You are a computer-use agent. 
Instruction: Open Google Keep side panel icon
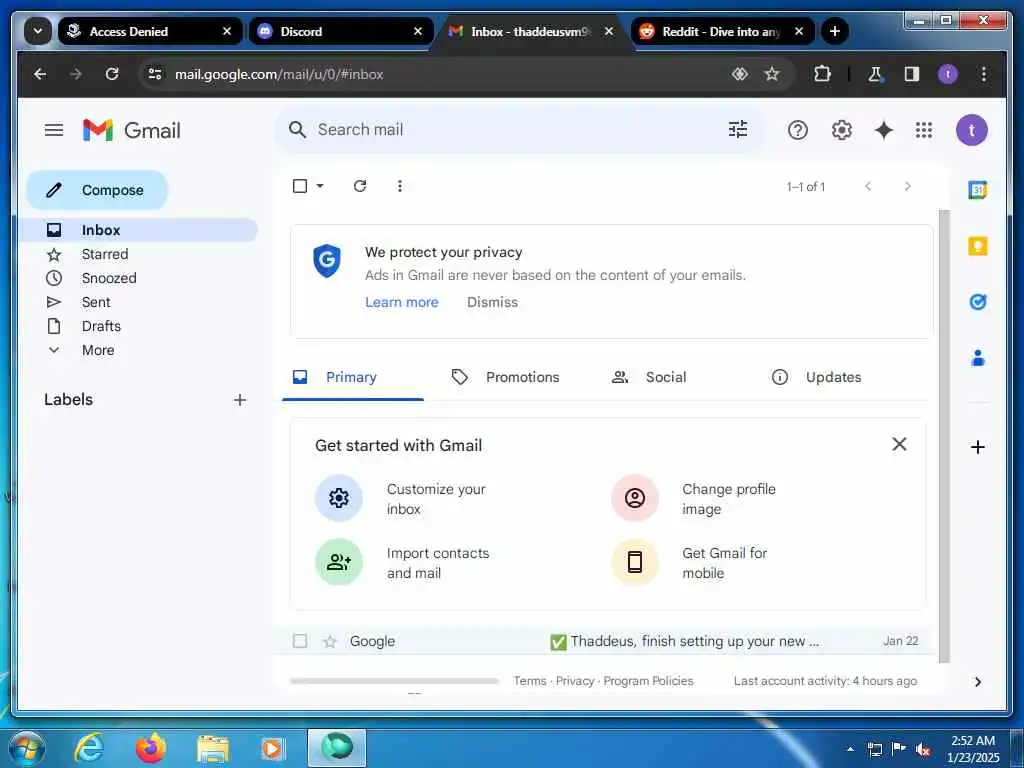977,246
